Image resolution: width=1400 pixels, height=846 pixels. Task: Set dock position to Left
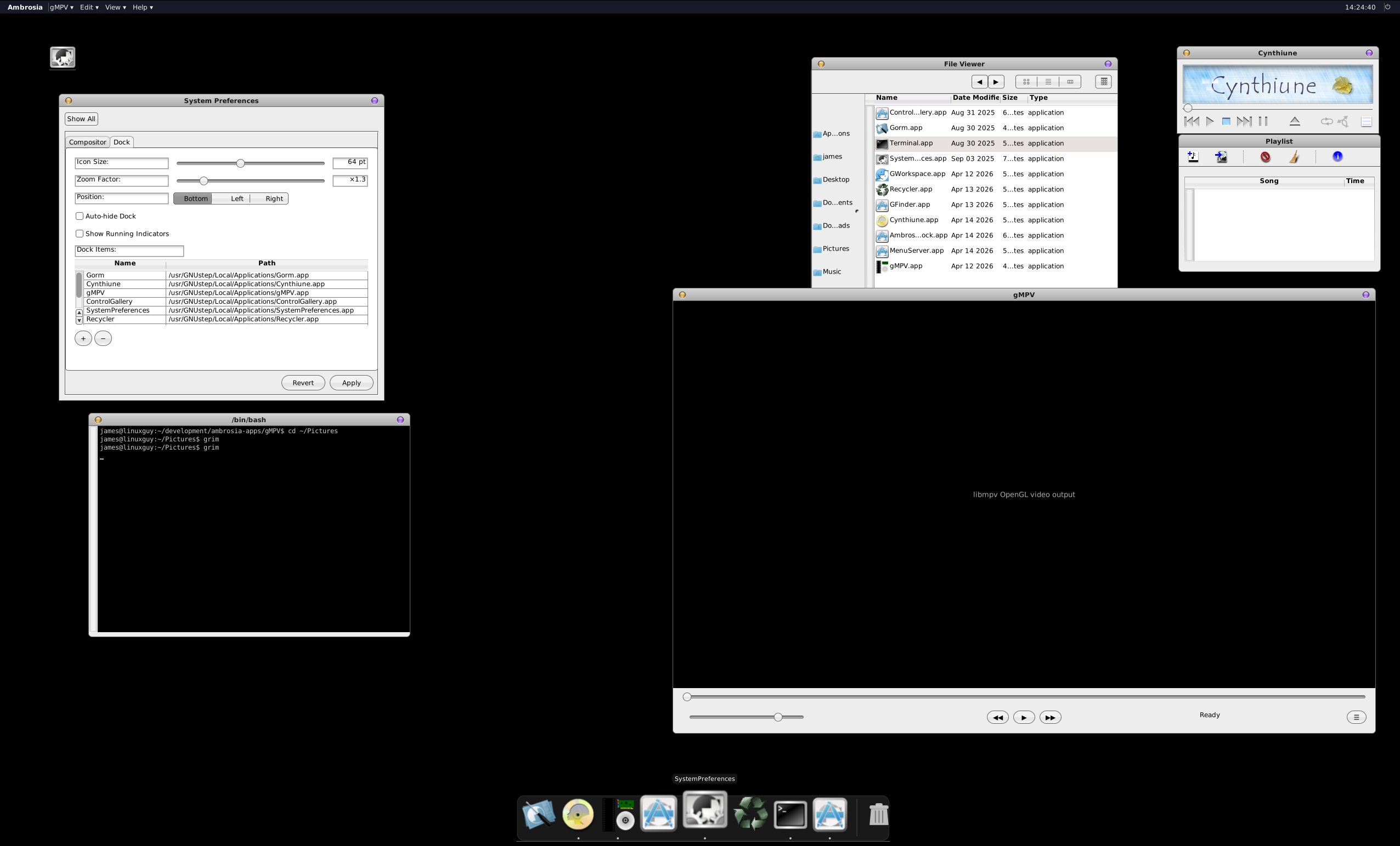click(237, 198)
